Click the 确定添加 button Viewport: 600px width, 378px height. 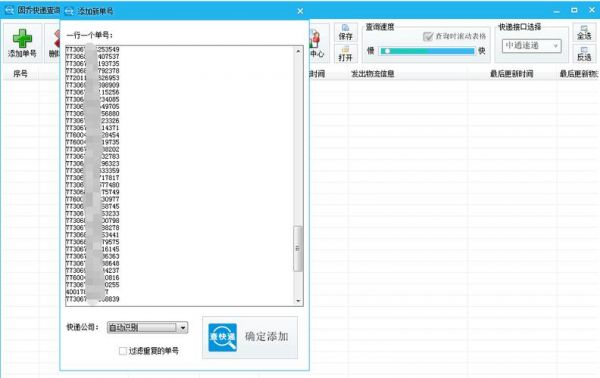250,337
